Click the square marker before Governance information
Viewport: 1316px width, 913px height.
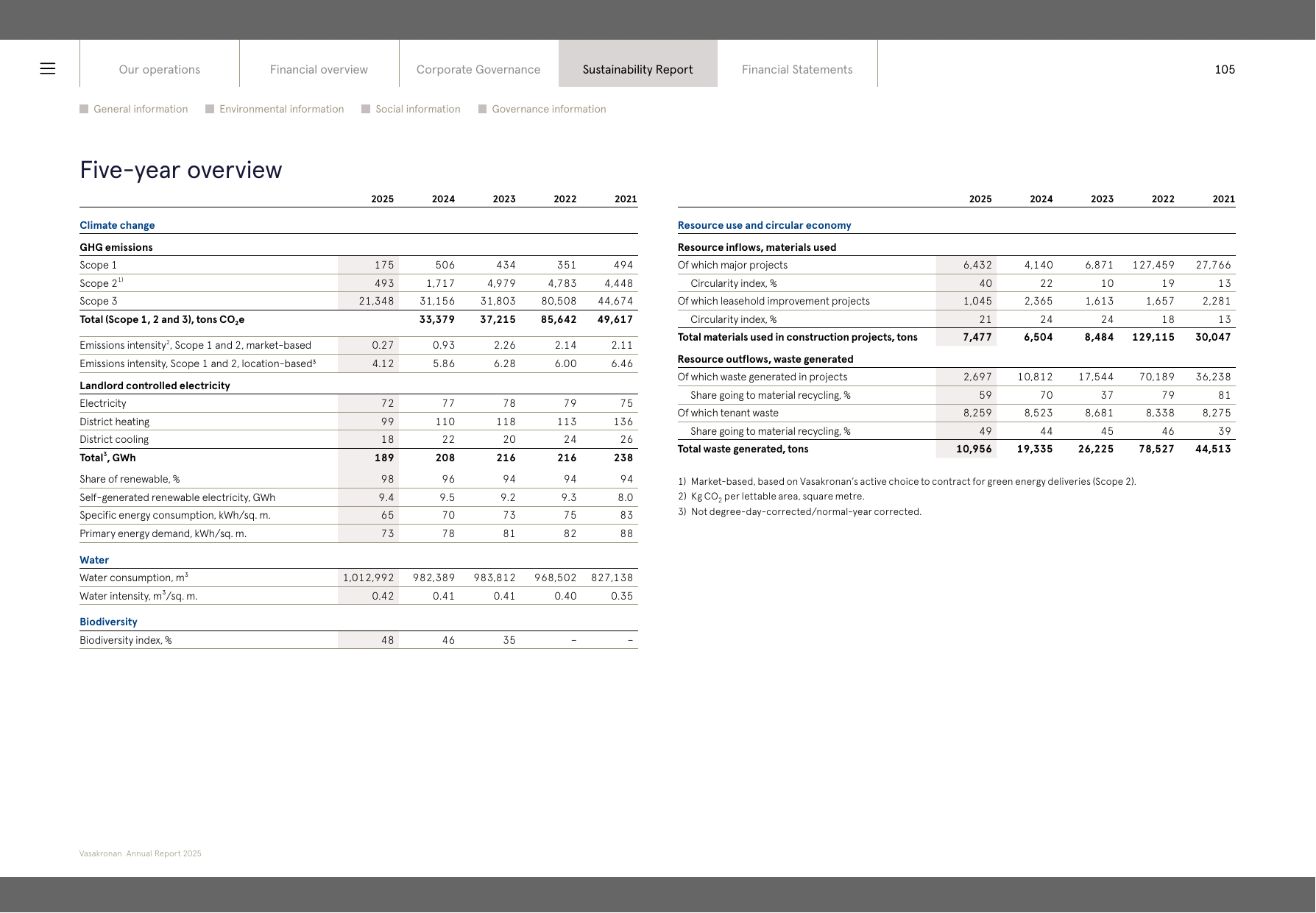pos(483,109)
